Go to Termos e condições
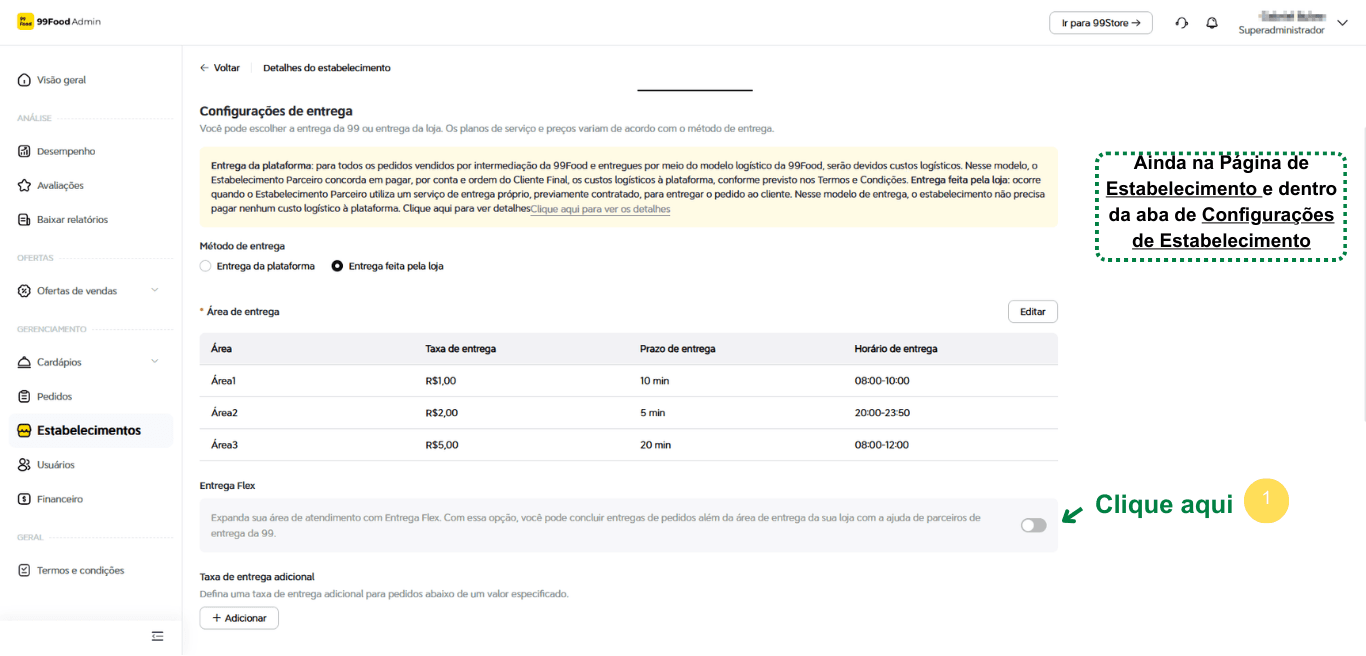 point(80,571)
